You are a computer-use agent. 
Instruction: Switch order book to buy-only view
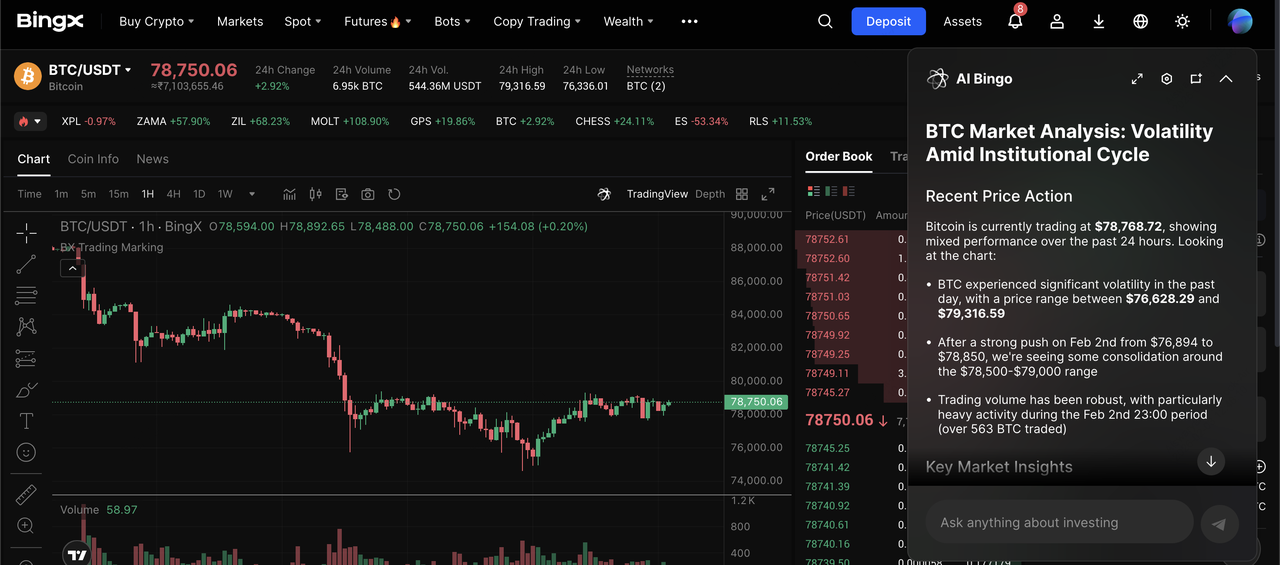(830, 191)
